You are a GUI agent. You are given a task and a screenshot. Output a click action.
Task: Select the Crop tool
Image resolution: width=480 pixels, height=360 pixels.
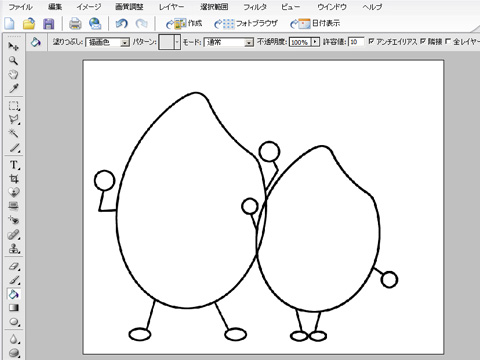[14, 179]
